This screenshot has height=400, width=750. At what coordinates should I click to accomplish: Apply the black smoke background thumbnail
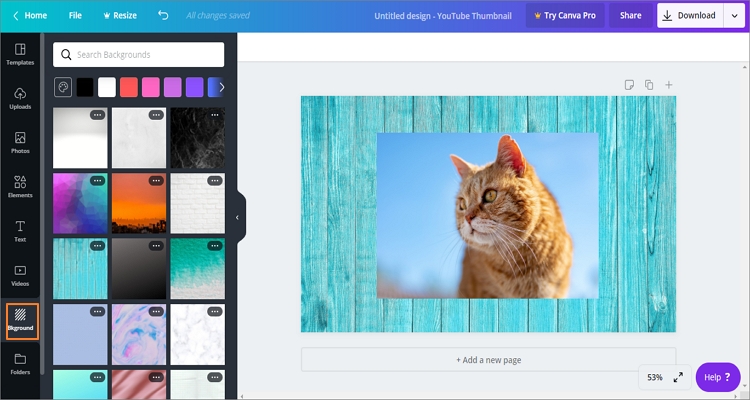pos(198,138)
